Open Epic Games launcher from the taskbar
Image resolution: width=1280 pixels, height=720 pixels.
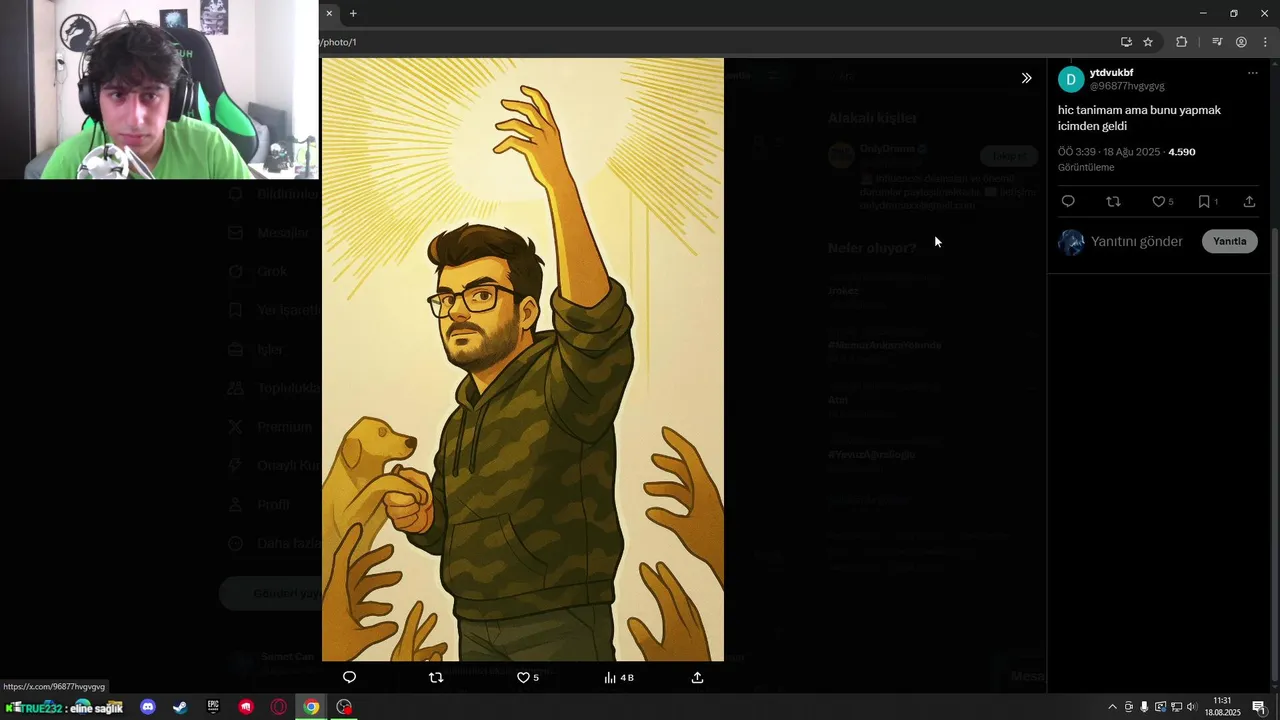(x=213, y=707)
